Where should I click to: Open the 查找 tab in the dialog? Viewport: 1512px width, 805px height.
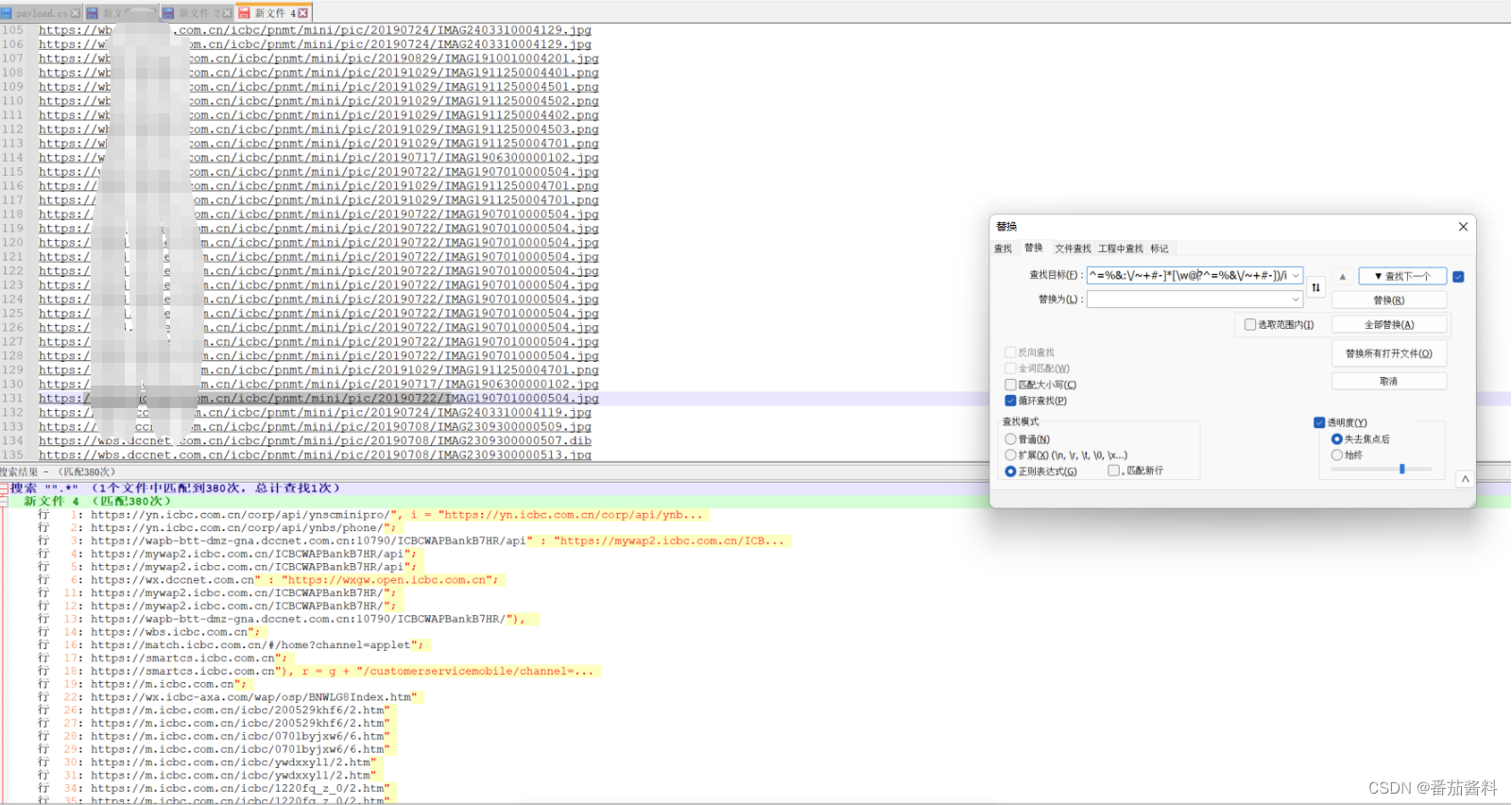1003,248
